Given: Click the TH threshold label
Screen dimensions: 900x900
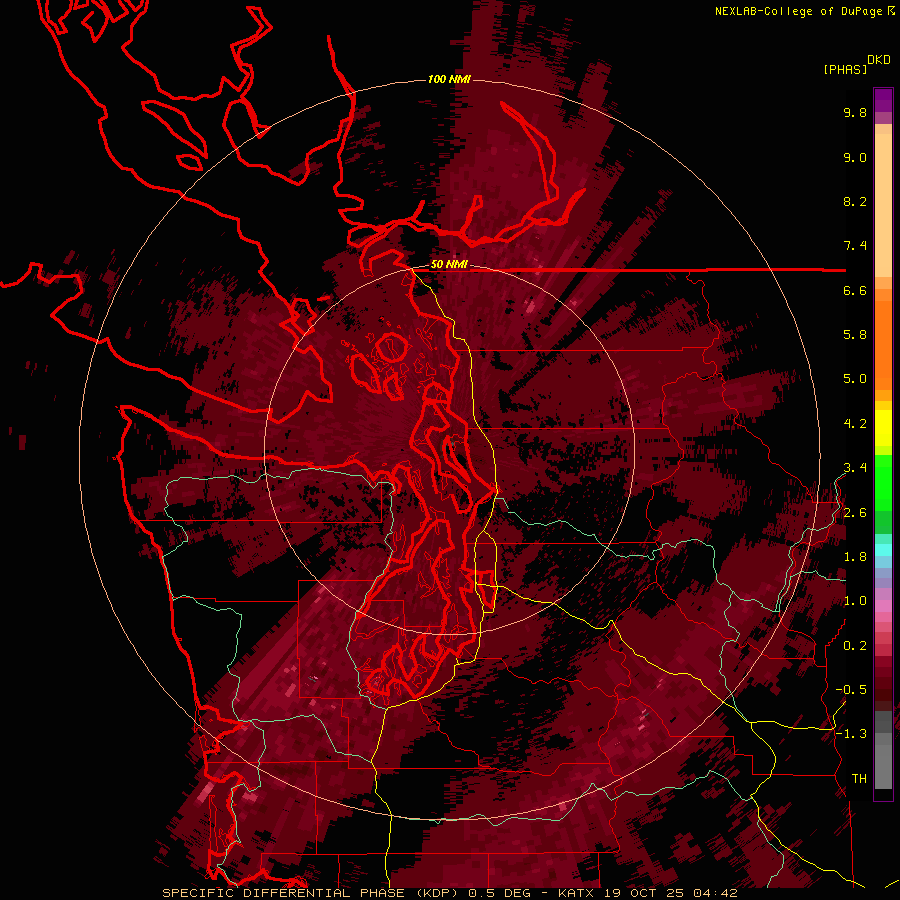Looking at the screenshot, I should [x=859, y=779].
